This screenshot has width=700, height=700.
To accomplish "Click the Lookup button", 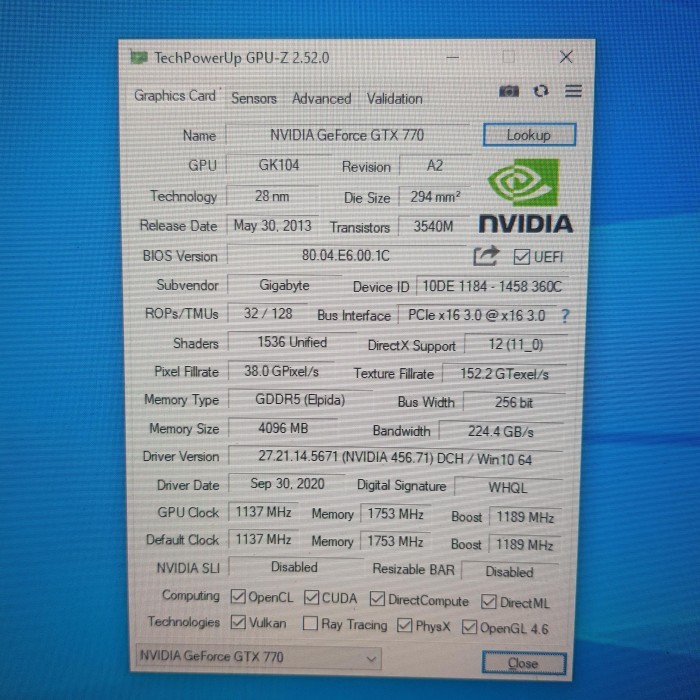I will [x=529, y=135].
